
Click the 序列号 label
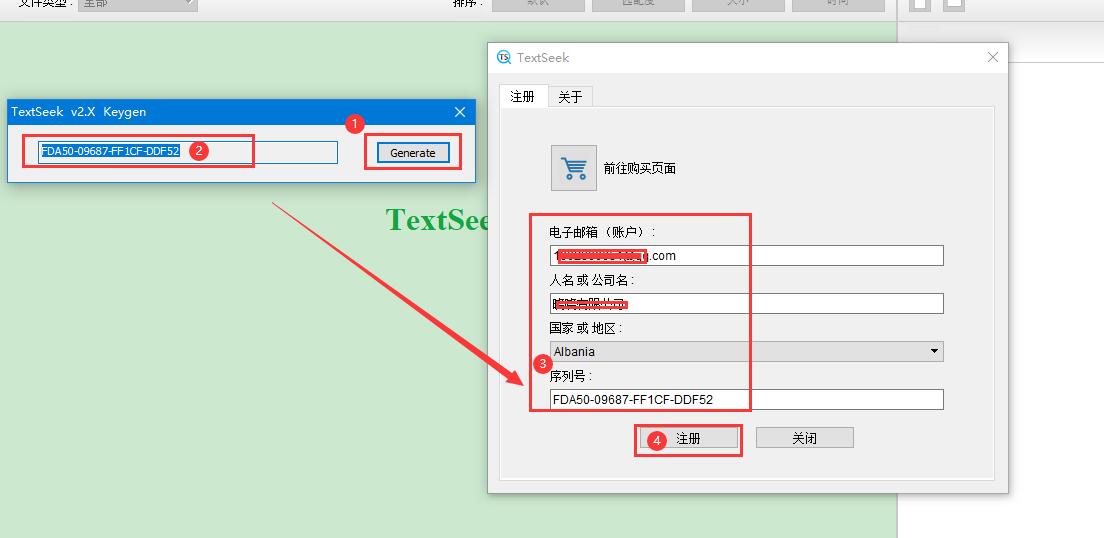click(x=571, y=376)
